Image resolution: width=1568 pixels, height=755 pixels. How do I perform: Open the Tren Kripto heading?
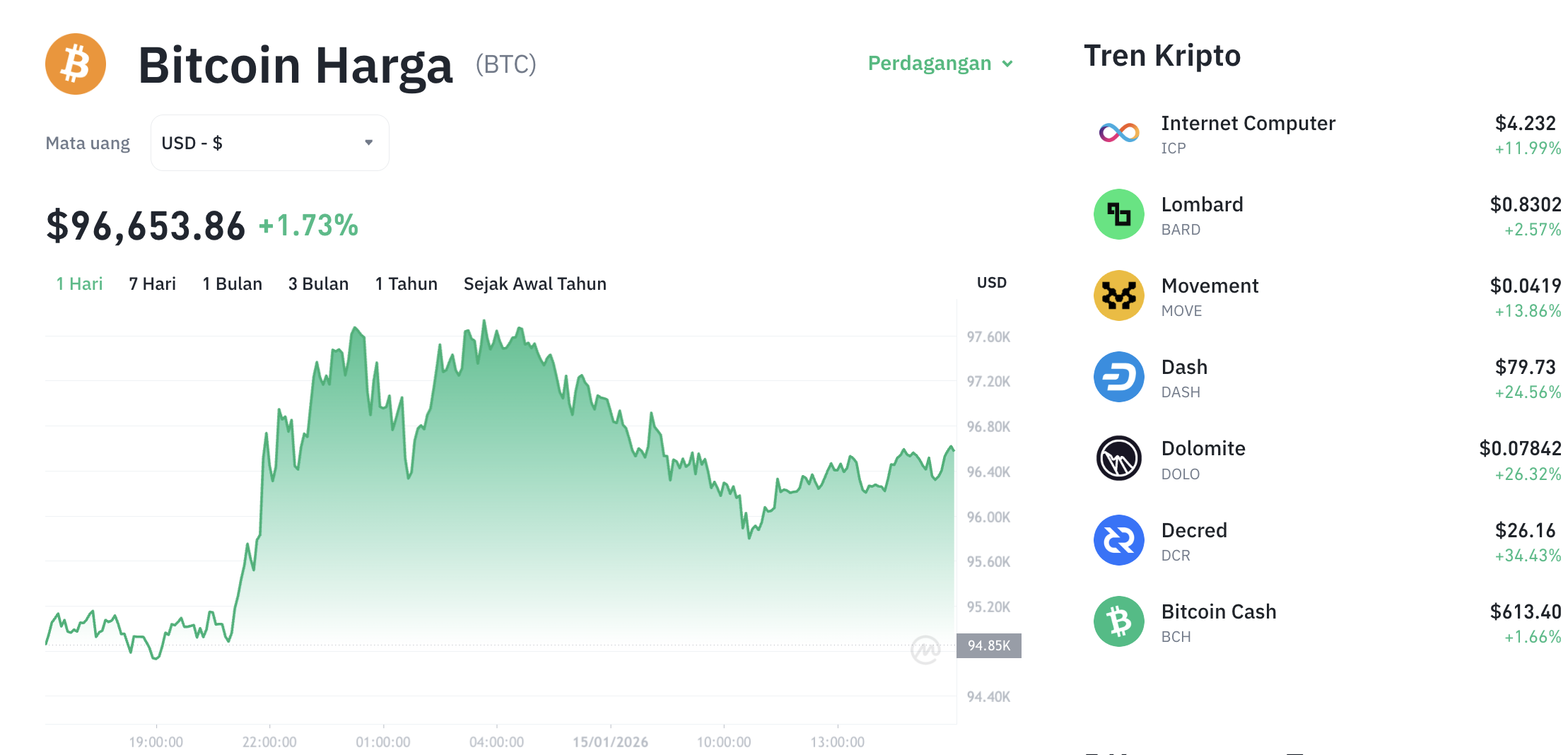[x=1162, y=55]
